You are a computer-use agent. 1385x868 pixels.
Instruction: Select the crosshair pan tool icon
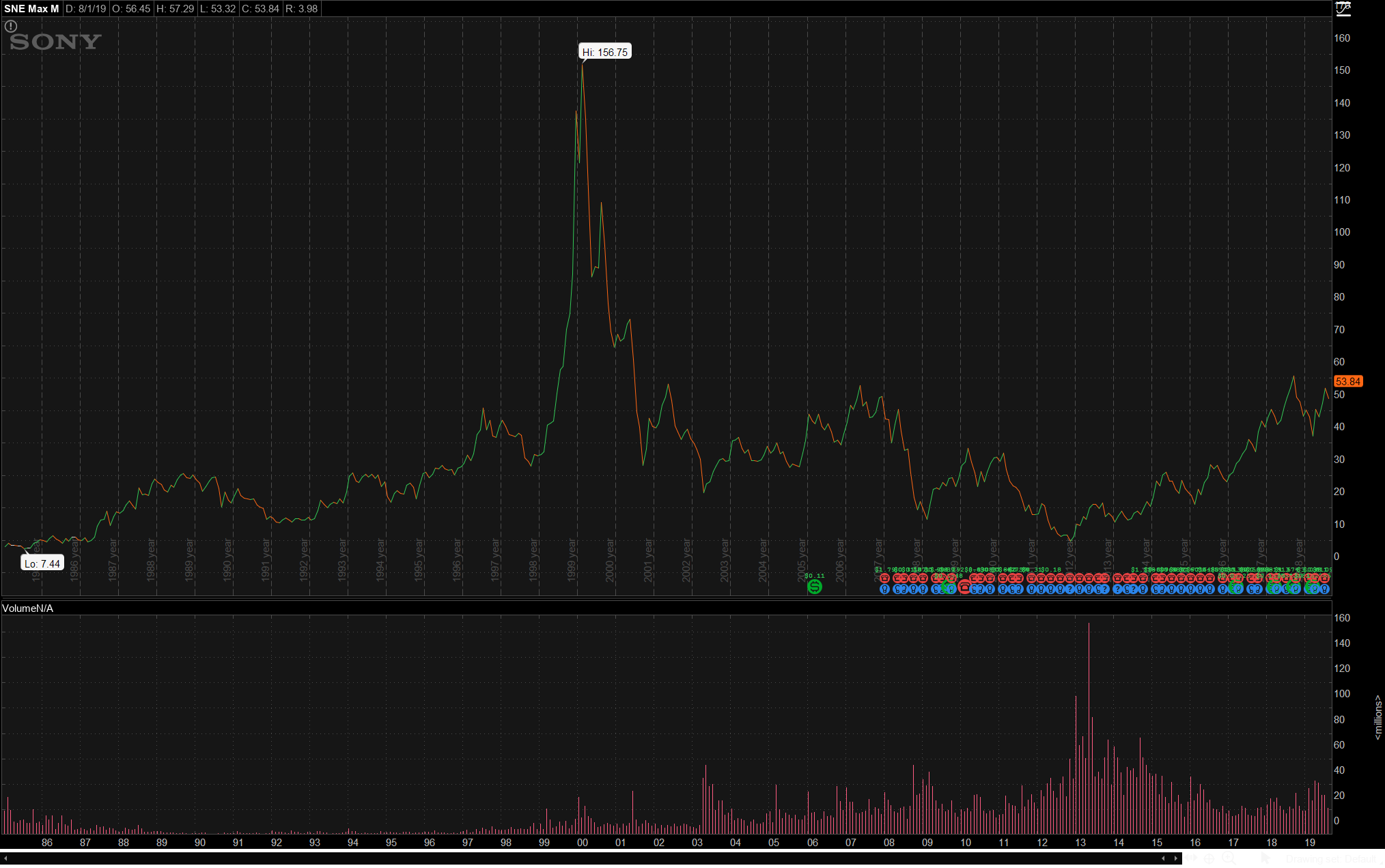(1209, 858)
